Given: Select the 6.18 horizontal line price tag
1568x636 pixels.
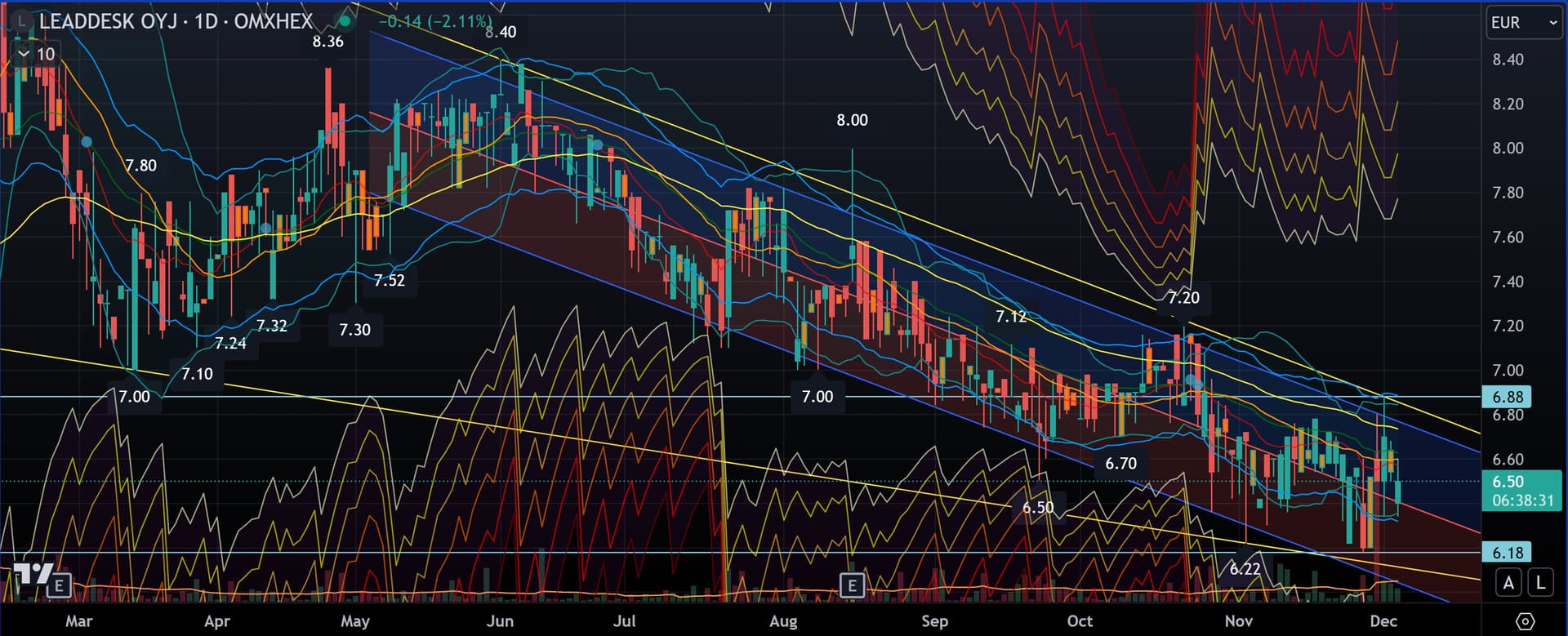Looking at the screenshot, I should 1507,553.
